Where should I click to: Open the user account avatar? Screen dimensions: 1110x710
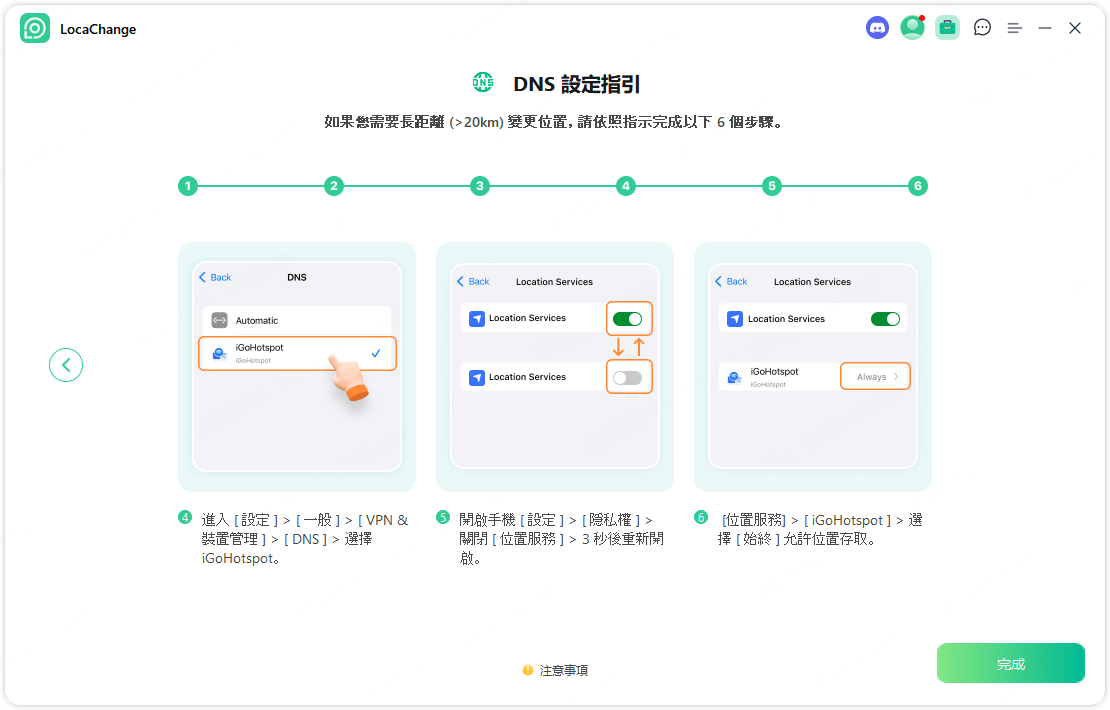click(912, 28)
